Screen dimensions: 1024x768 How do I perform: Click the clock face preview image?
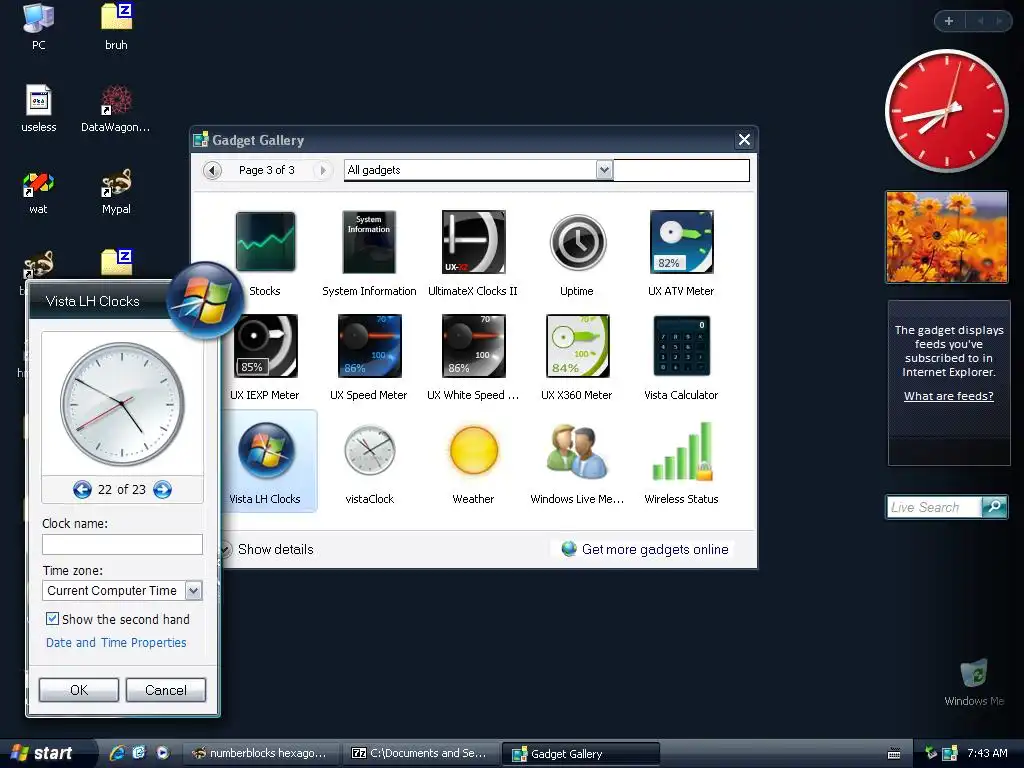point(122,404)
